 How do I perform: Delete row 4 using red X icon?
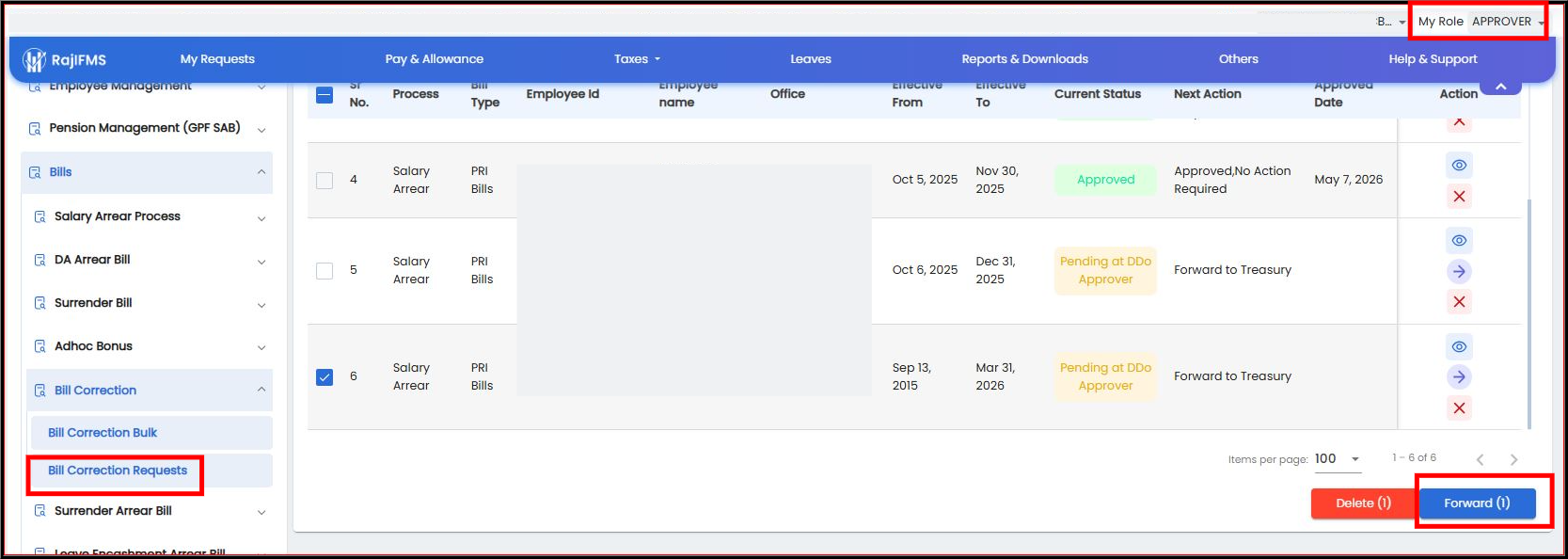pos(1459,197)
